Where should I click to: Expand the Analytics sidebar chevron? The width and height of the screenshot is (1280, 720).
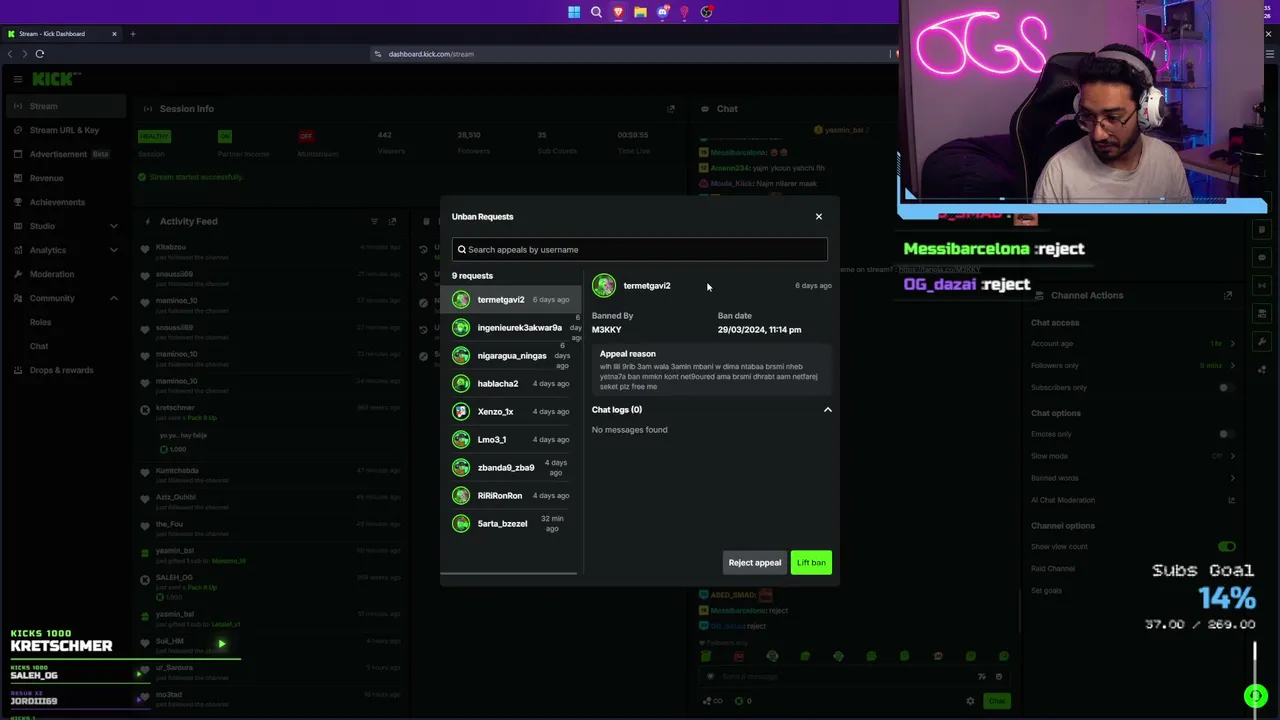pyautogui.click(x=114, y=250)
